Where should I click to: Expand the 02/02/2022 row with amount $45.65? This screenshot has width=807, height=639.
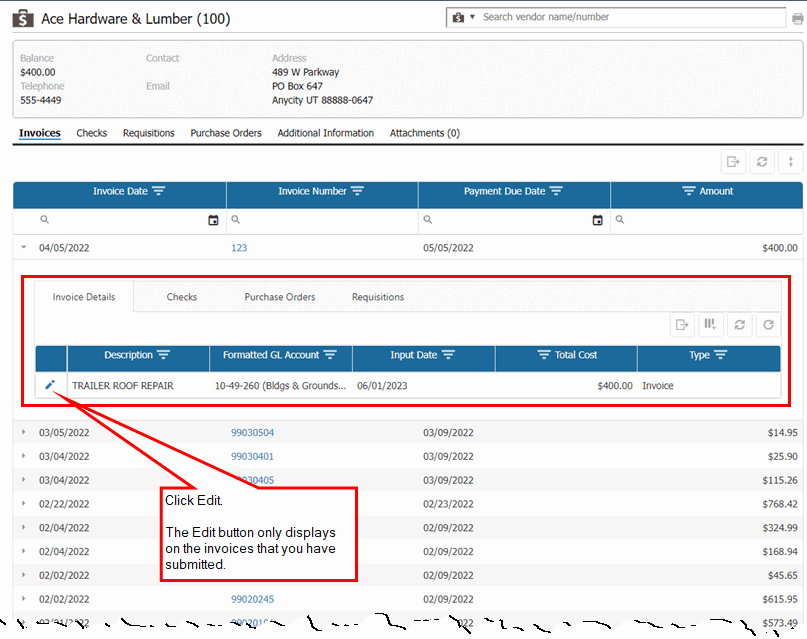click(x=24, y=575)
